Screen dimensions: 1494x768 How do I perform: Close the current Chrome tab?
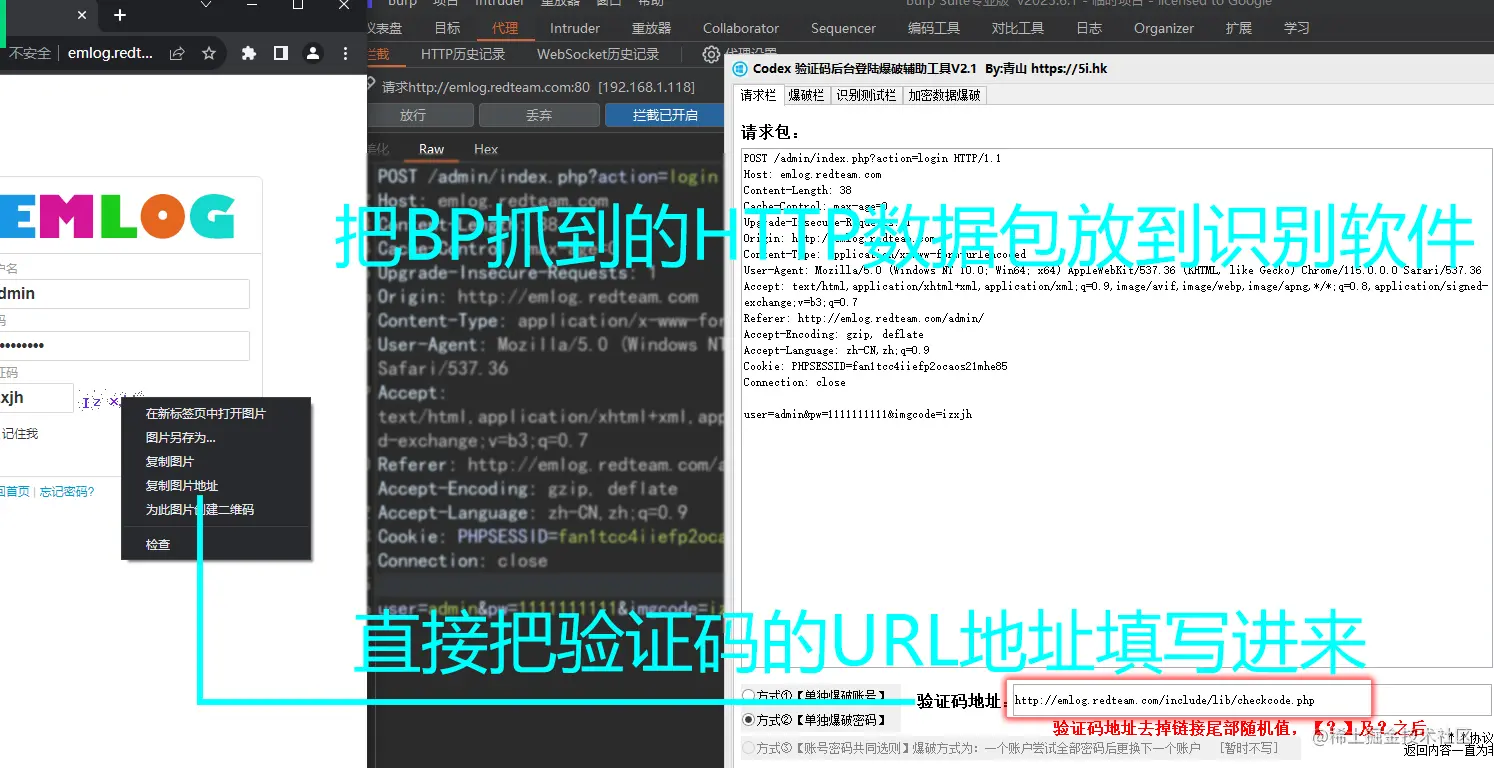click(x=82, y=15)
